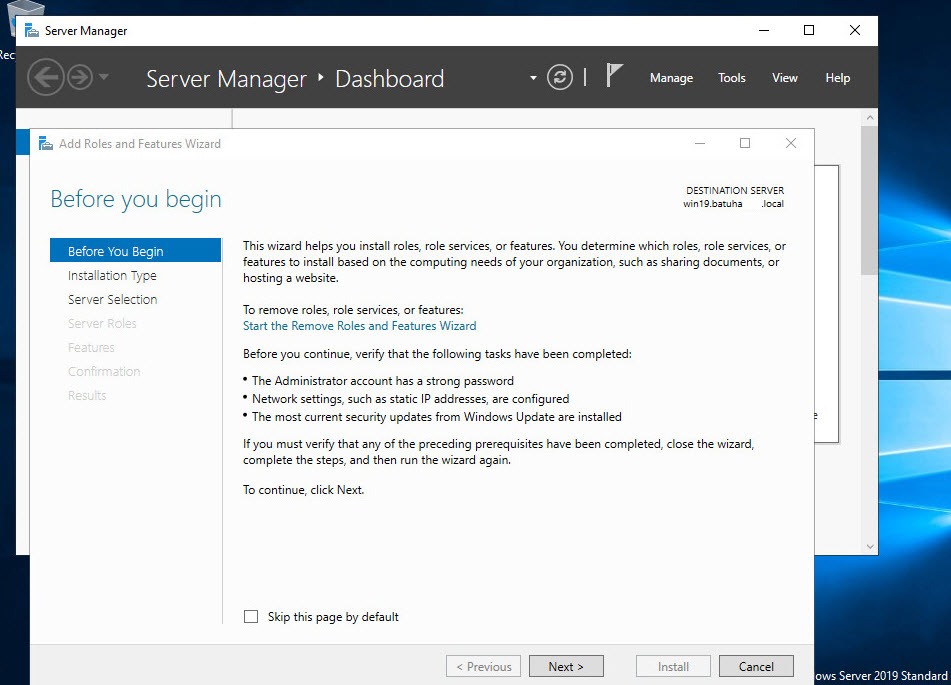Open the dropdown arrow beside the refresh icon

533,78
